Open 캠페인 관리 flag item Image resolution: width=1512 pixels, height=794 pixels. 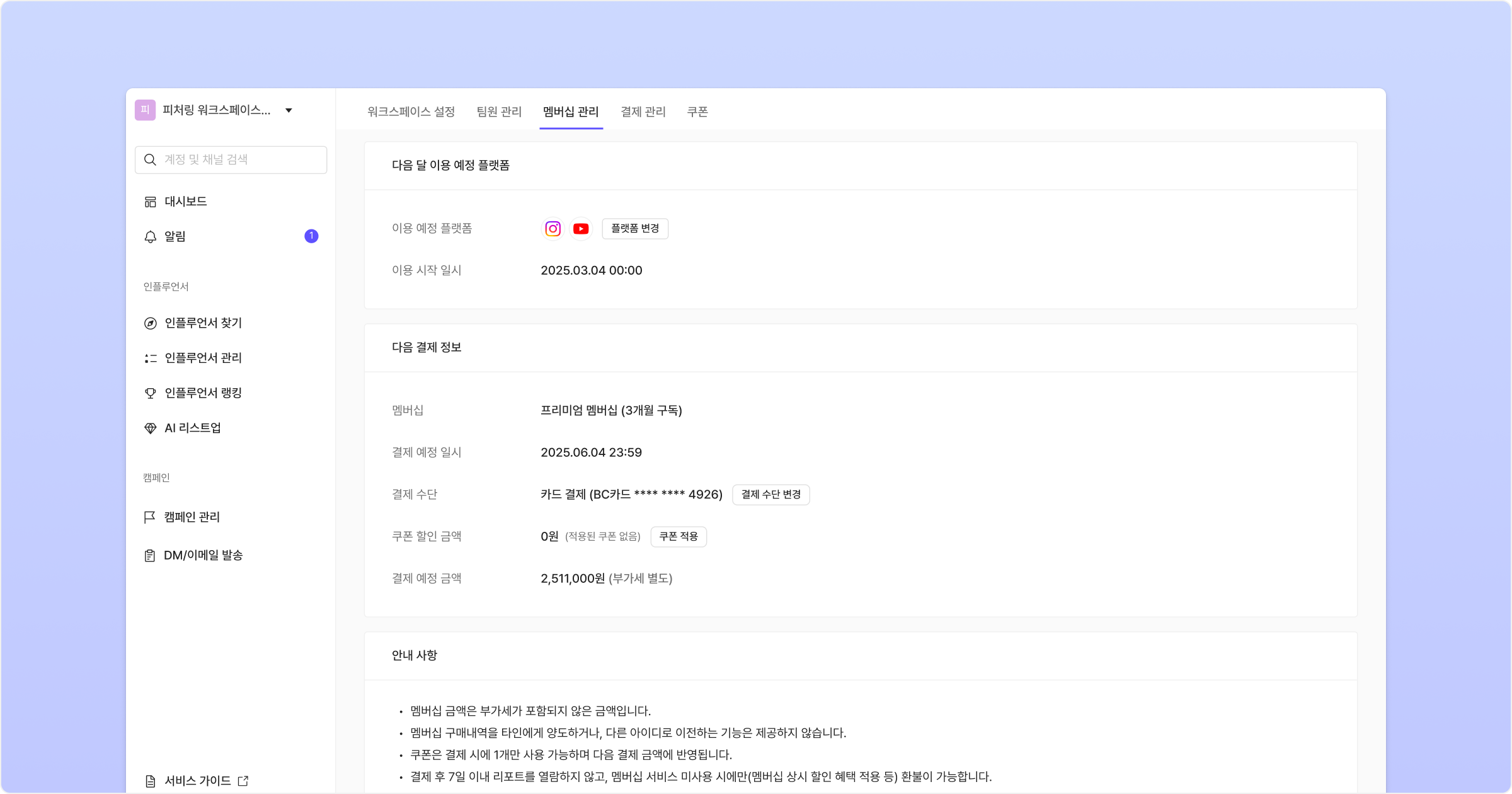click(x=192, y=517)
